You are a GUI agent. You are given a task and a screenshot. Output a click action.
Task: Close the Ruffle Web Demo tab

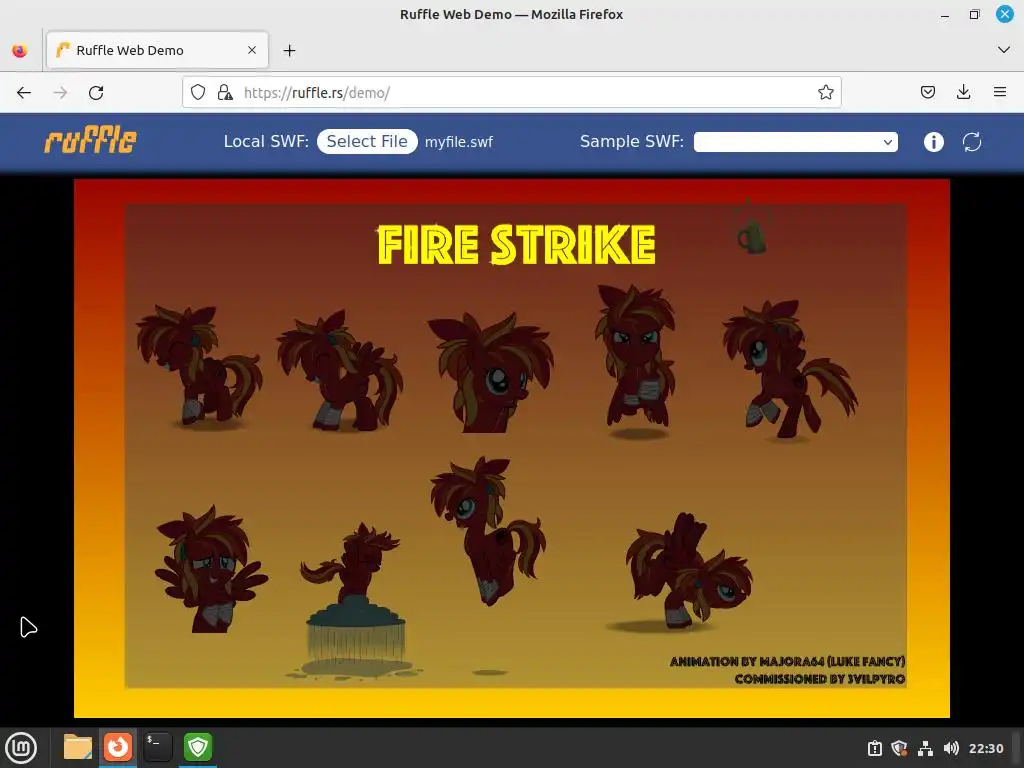(x=251, y=50)
